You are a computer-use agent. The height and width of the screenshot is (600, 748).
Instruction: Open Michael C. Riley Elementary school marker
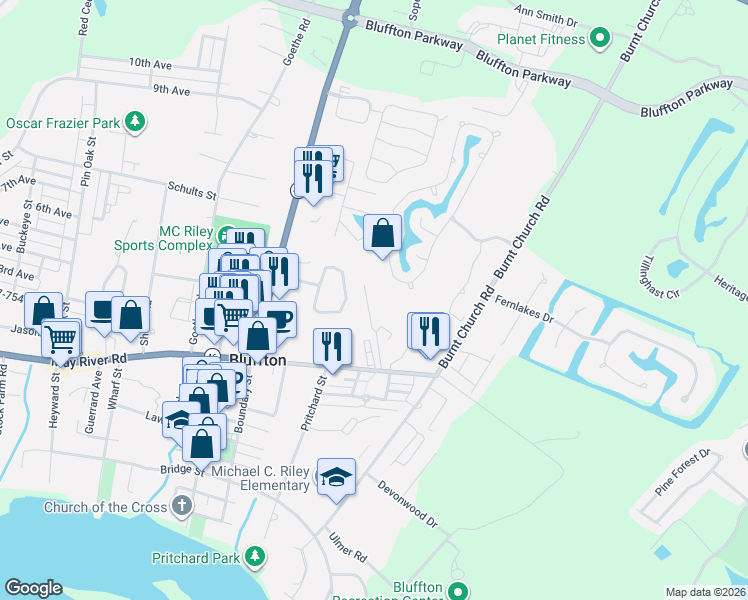coord(336,478)
